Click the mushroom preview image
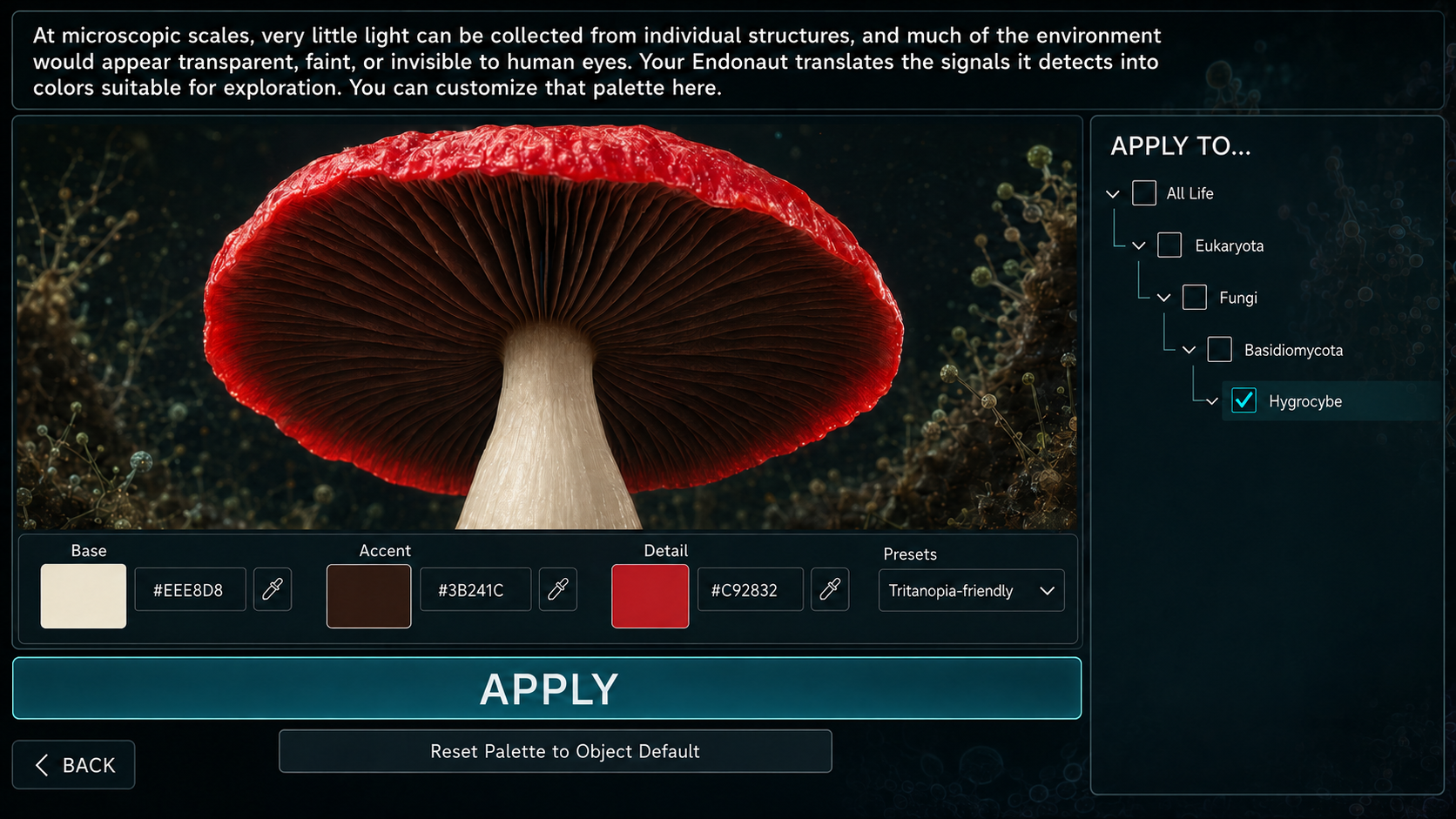 click(547, 324)
